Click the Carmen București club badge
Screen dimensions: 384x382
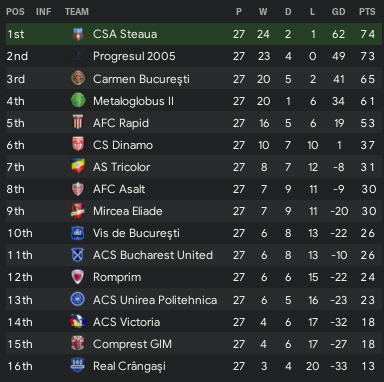coord(78,79)
